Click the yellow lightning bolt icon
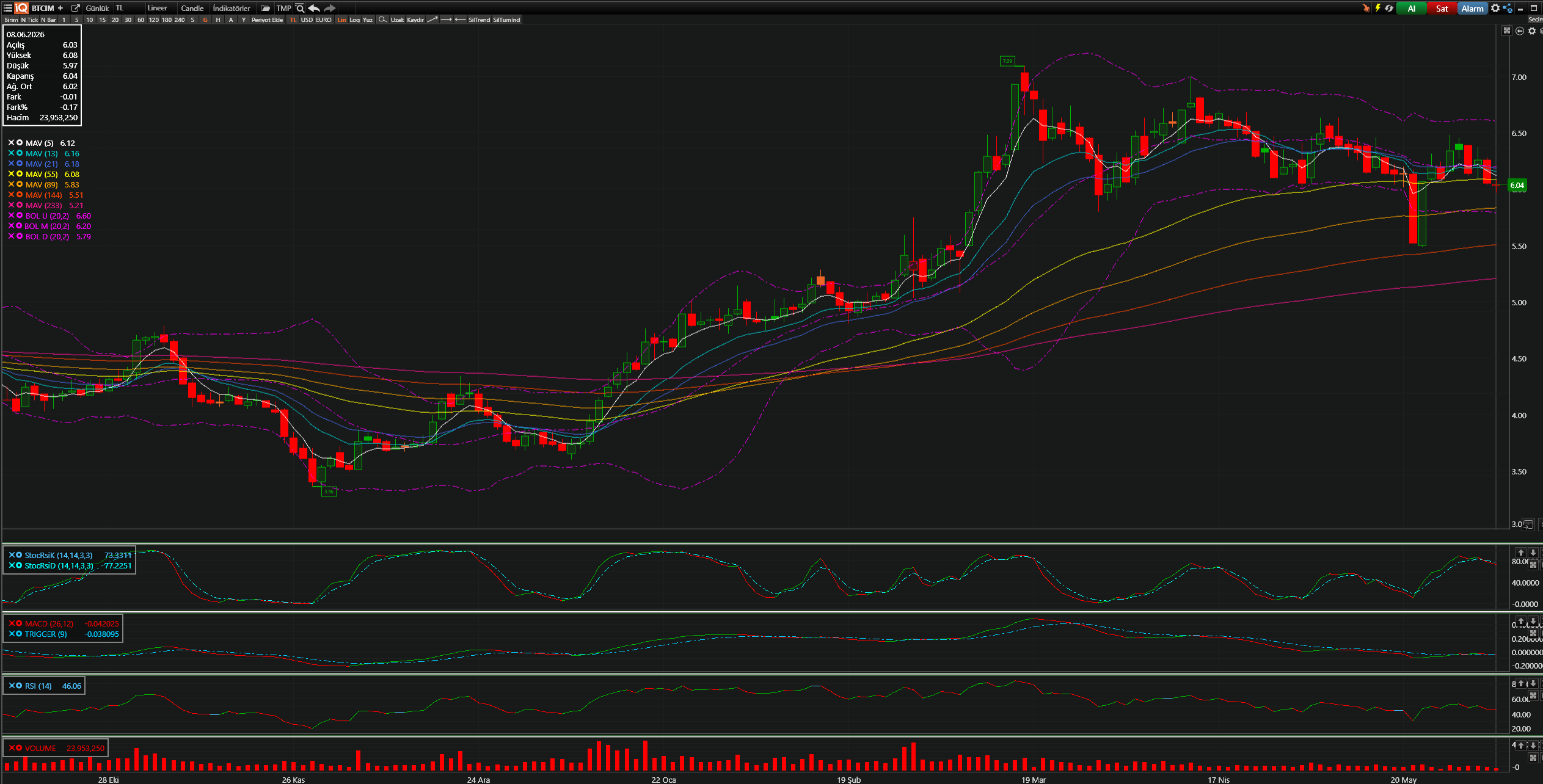Viewport: 1543px width, 784px height. [x=1377, y=8]
